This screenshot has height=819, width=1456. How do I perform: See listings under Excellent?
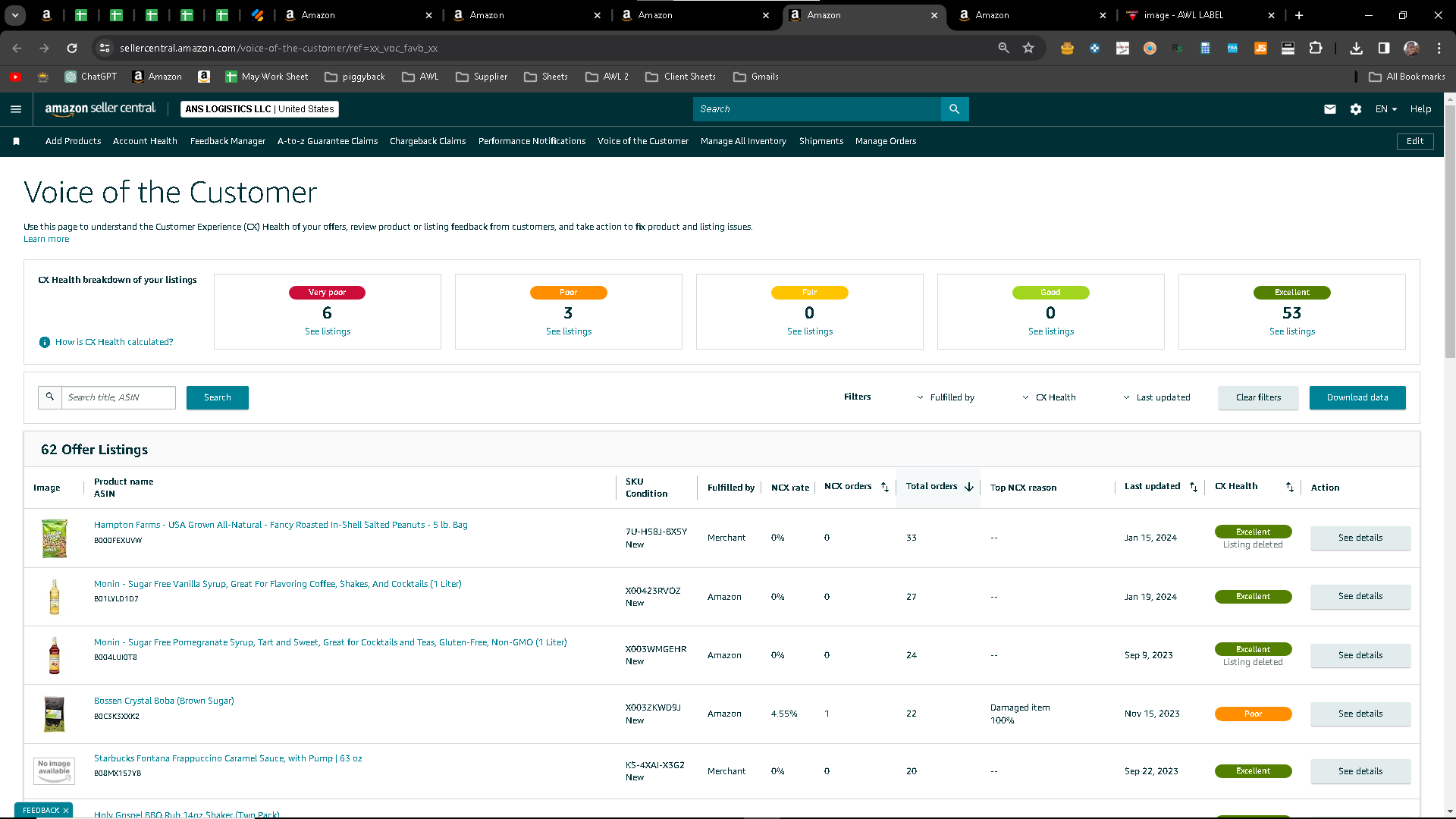(x=1292, y=331)
